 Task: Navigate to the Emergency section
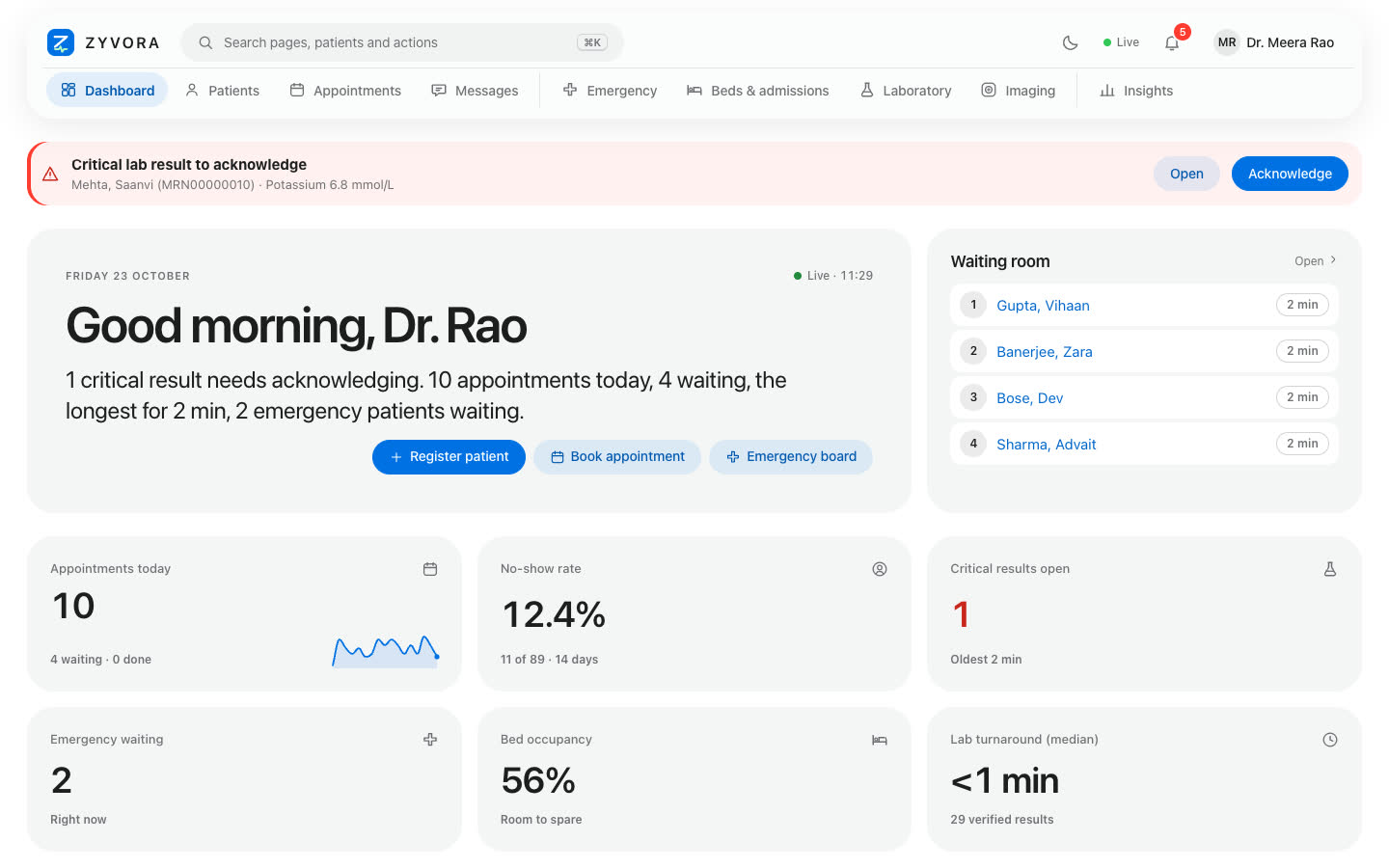point(610,90)
